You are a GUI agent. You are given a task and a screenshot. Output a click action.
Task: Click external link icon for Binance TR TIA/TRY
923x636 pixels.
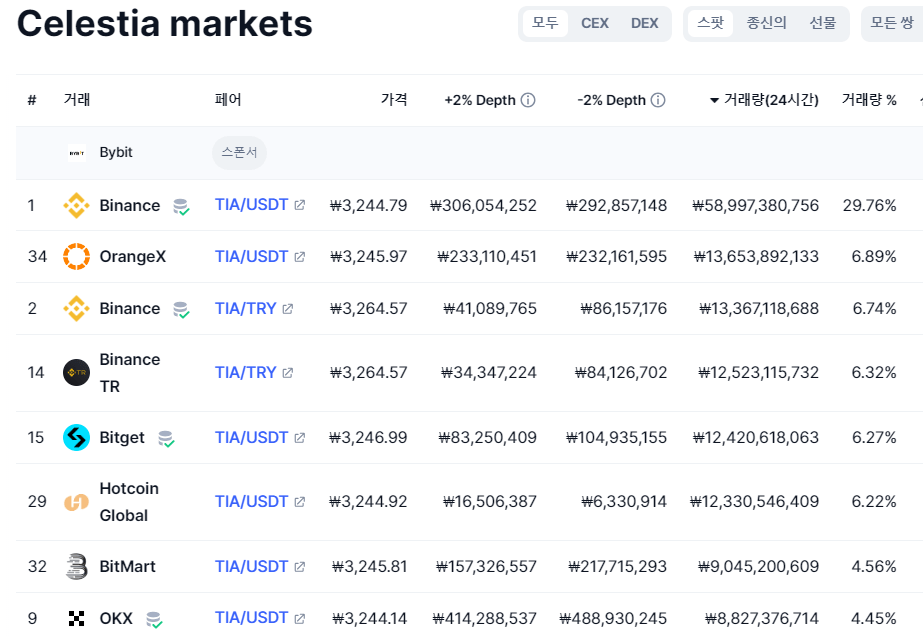(288, 373)
